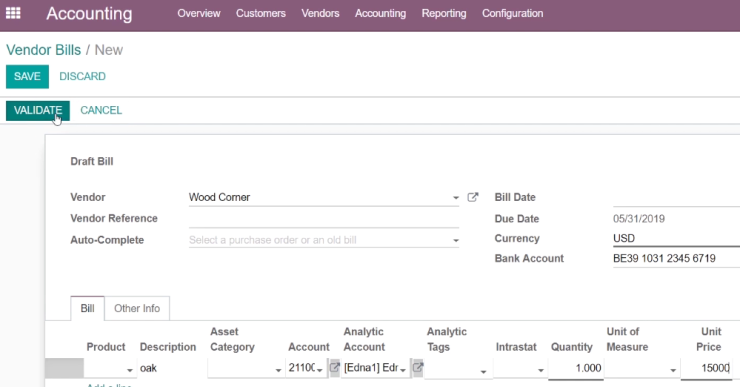
Task: Save the new vendor bill
Action: (27, 76)
